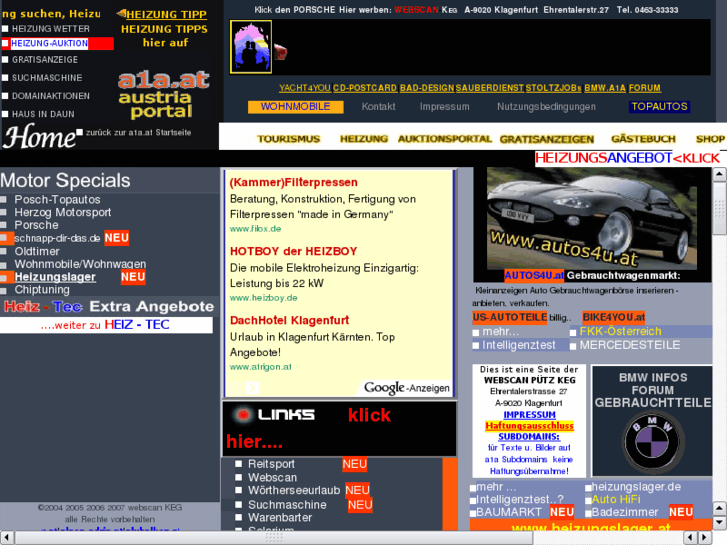Open the Haftungsausschluss link
The width and height of the screenshot is (727, 545).
(529, 426)
